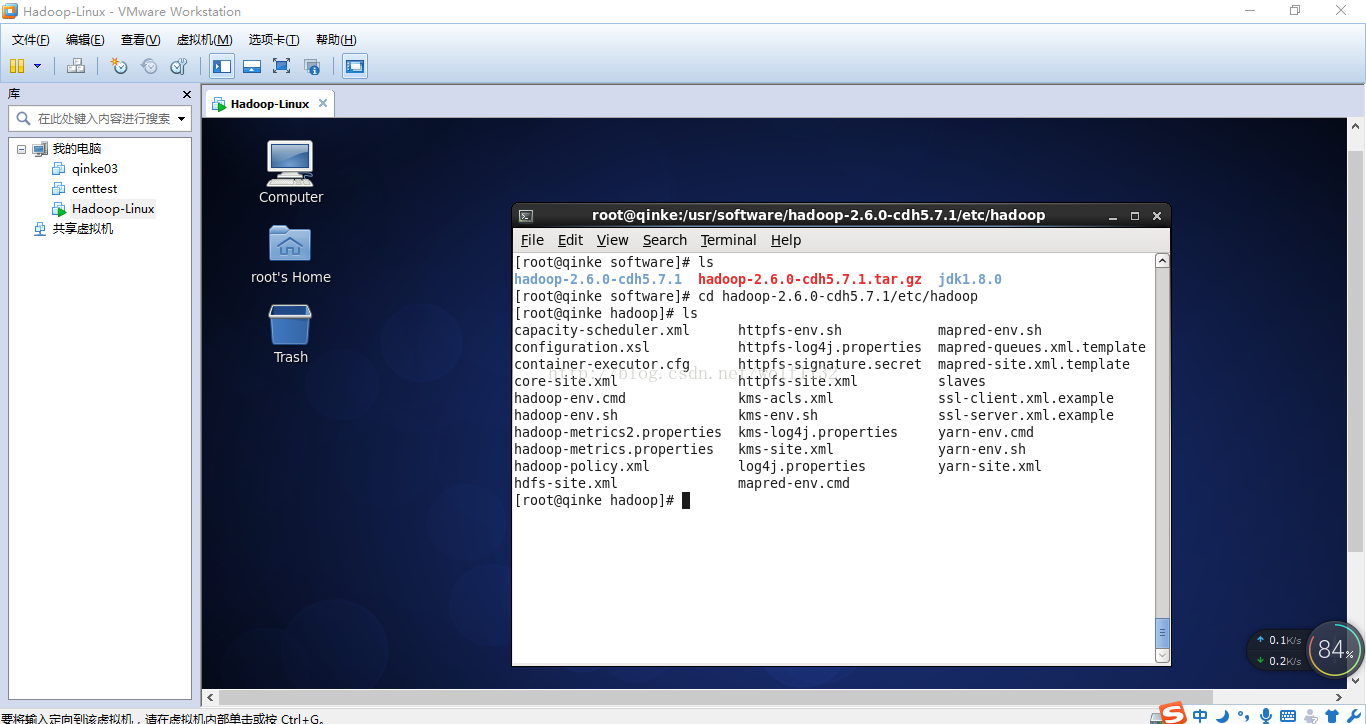1366x724 pixels.
Task: Collapse the 我的电脑 tree node
Action: [21, 149]
